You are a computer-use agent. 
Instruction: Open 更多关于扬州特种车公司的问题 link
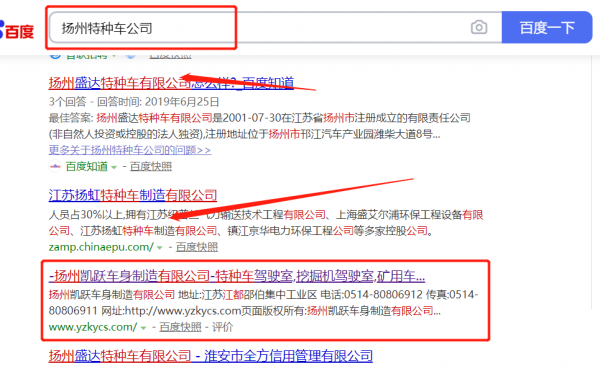coord(130,150)
